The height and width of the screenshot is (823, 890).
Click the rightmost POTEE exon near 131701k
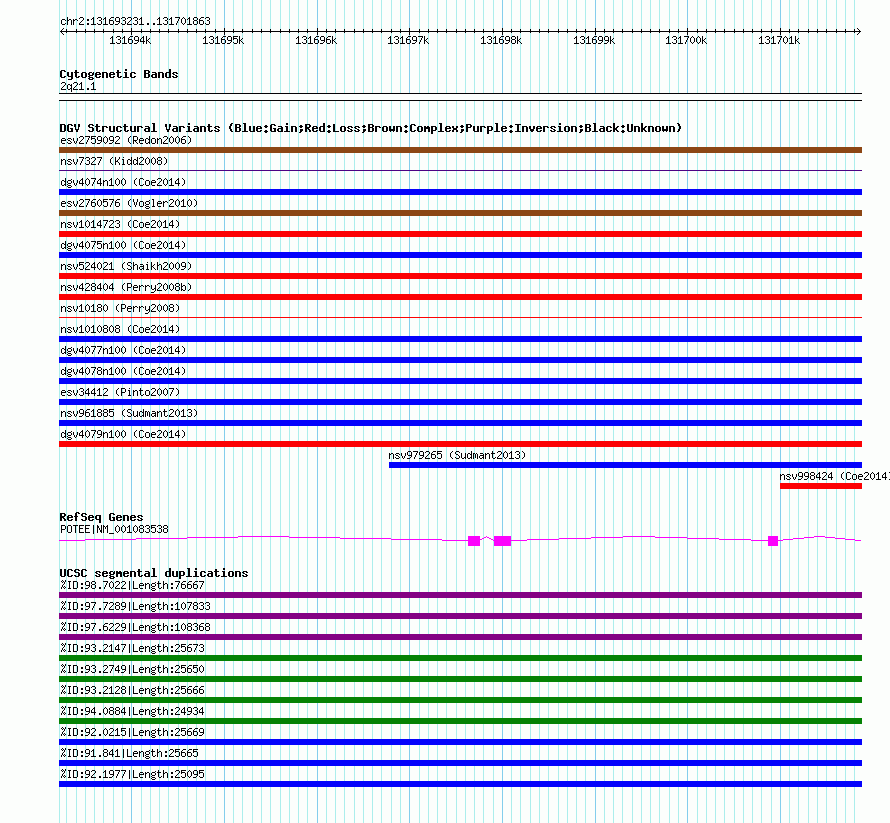point(773,541)
